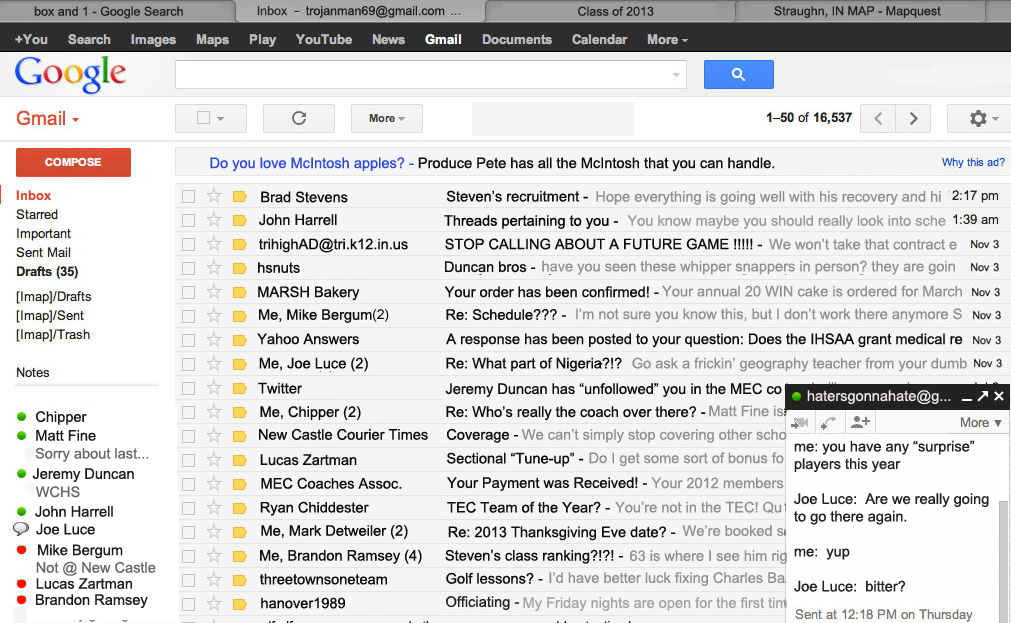
Task: Star the Brad Stevens email
Action: point(214,196)
